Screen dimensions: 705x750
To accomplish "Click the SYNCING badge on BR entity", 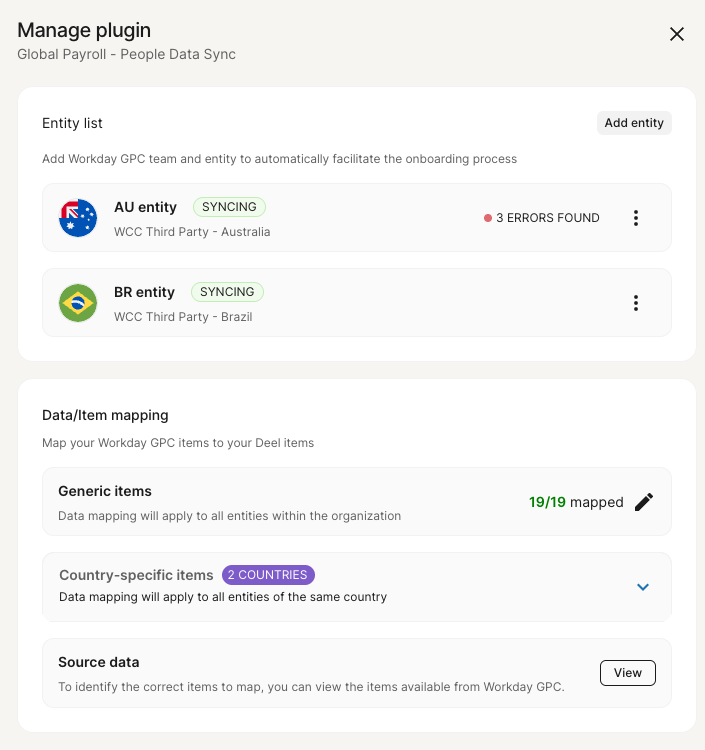I will (x=227, y=292).
